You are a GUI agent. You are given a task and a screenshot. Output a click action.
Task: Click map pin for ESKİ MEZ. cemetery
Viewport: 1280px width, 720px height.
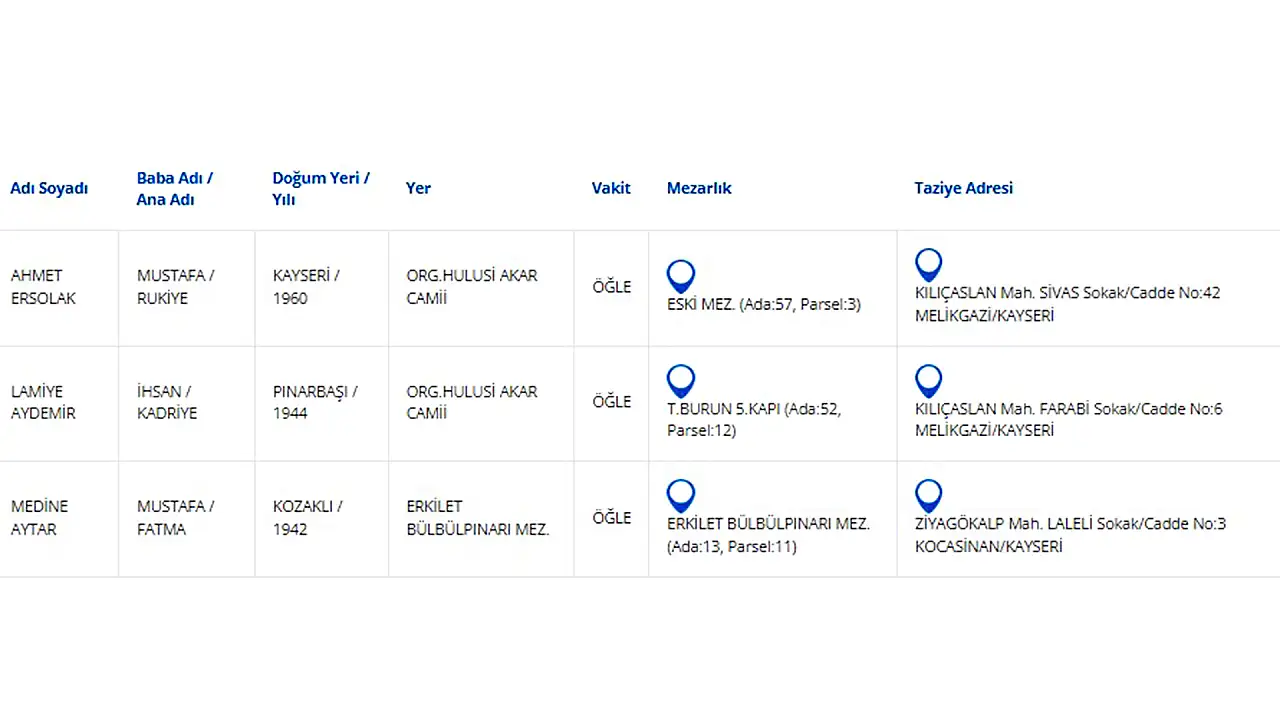(681, 274)
